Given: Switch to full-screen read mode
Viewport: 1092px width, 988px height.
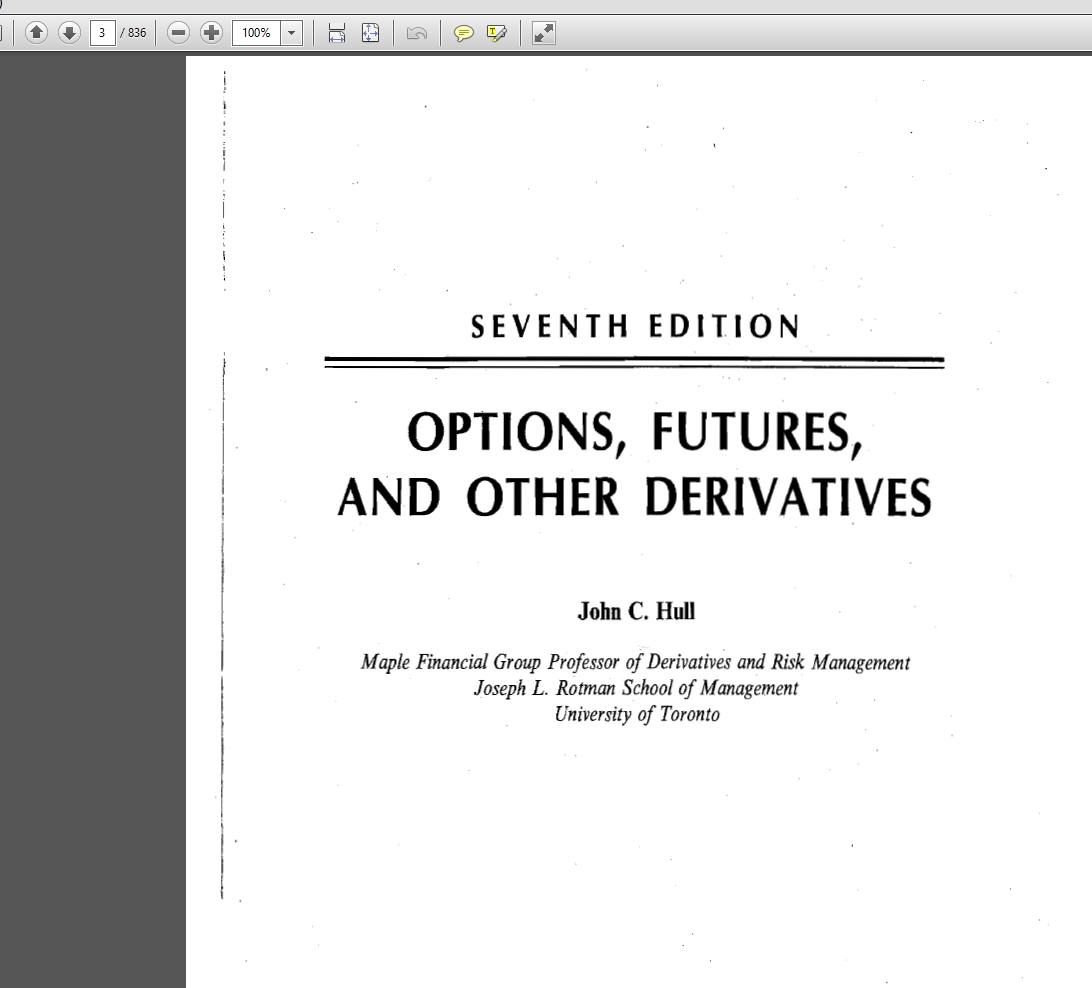Looking at the screenshot, I should (x=543, y=33).
